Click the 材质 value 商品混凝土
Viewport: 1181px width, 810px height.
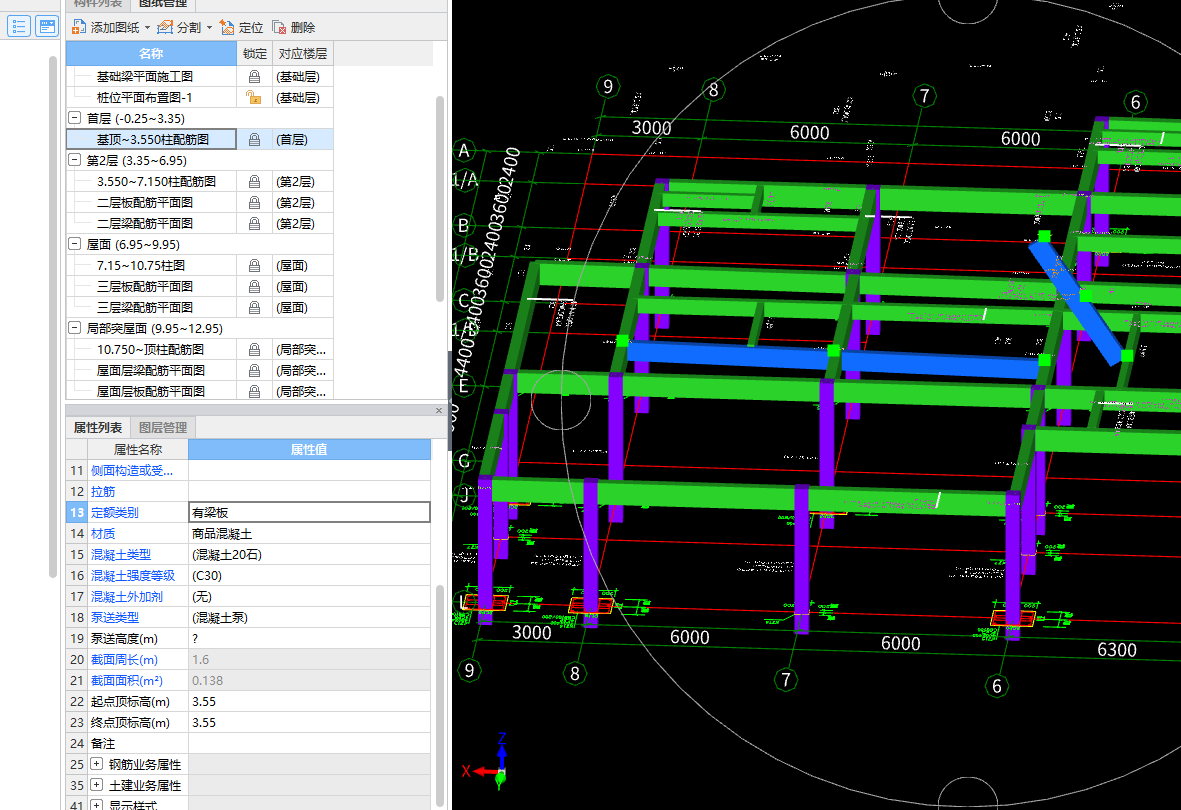pyautogui.click(x=309, y=533)
